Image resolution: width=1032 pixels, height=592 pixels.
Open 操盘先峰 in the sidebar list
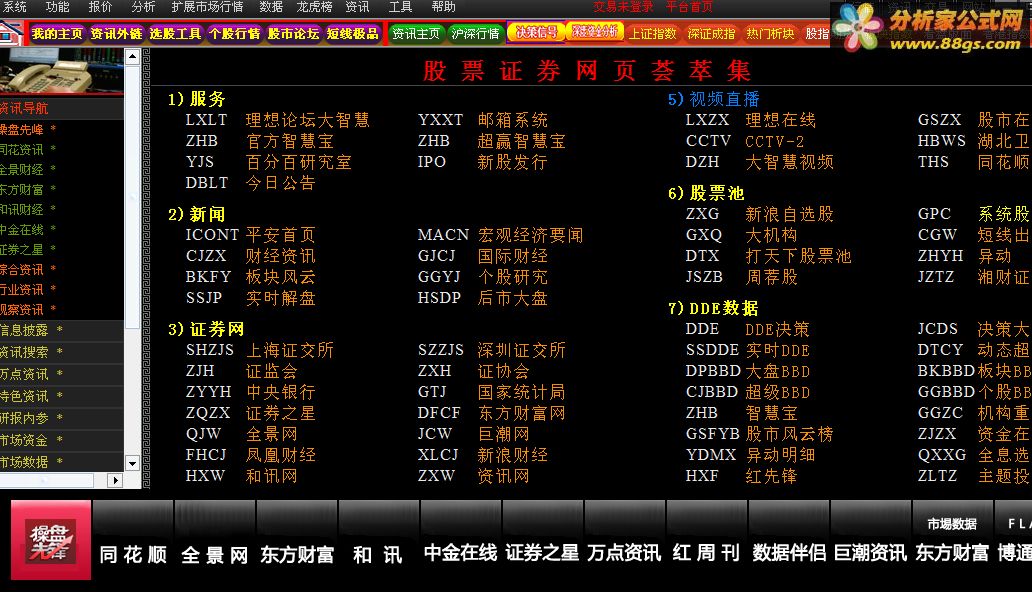click(28, 129)
